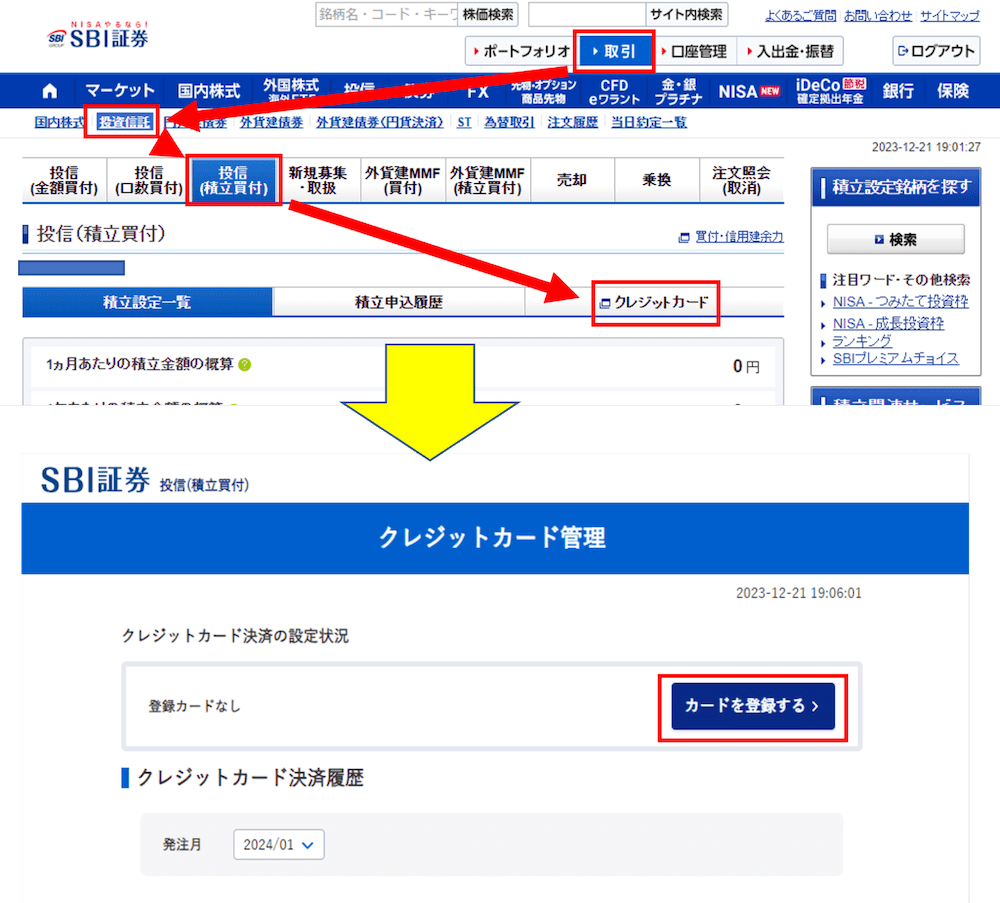Viewport: 1000px width, 903px height.
Task: Switch to the 注文照会(取消) tab
Action: [x=742, y=180]
